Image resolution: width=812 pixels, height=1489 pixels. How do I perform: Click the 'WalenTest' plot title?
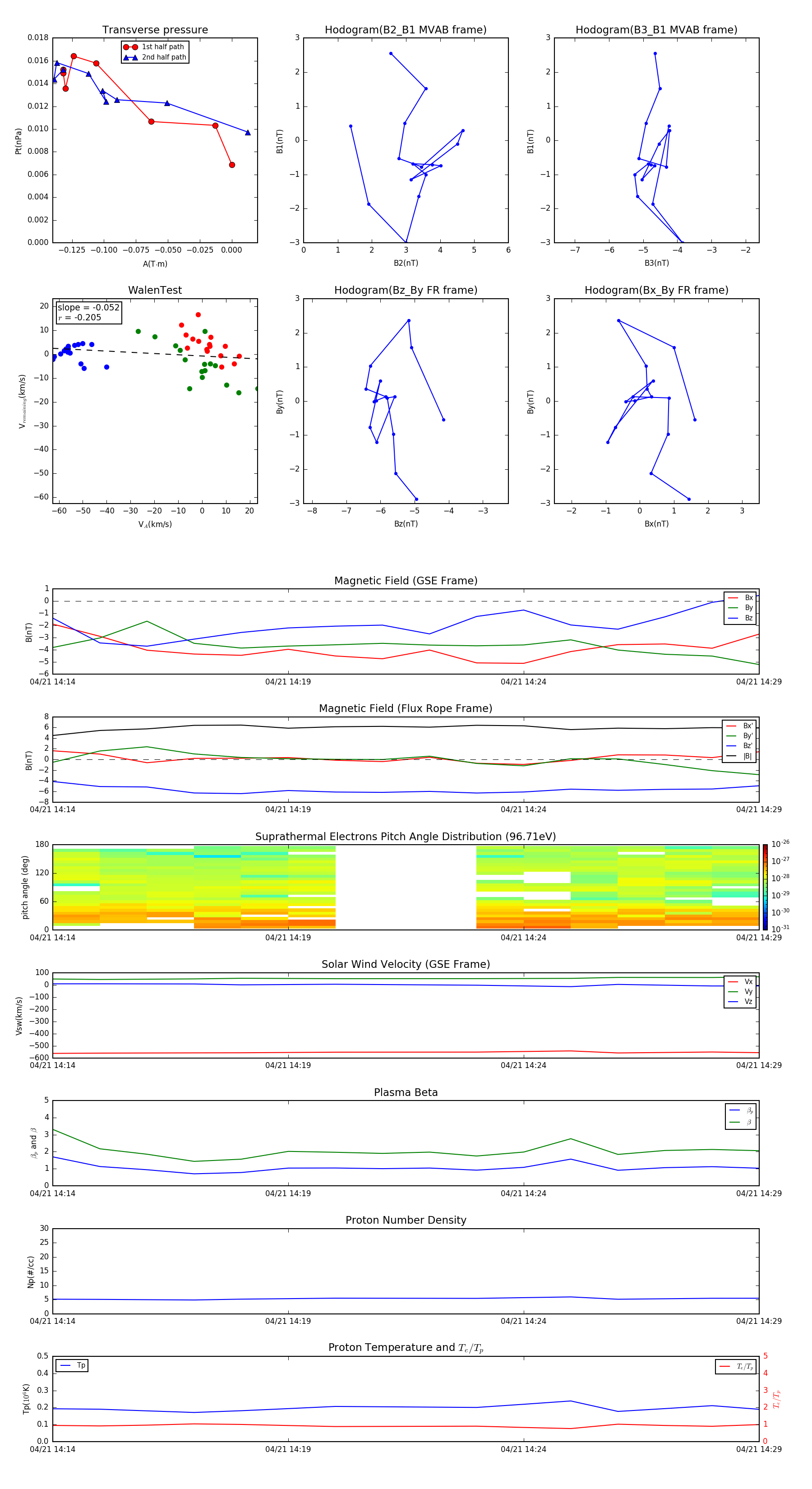(155, 290)
